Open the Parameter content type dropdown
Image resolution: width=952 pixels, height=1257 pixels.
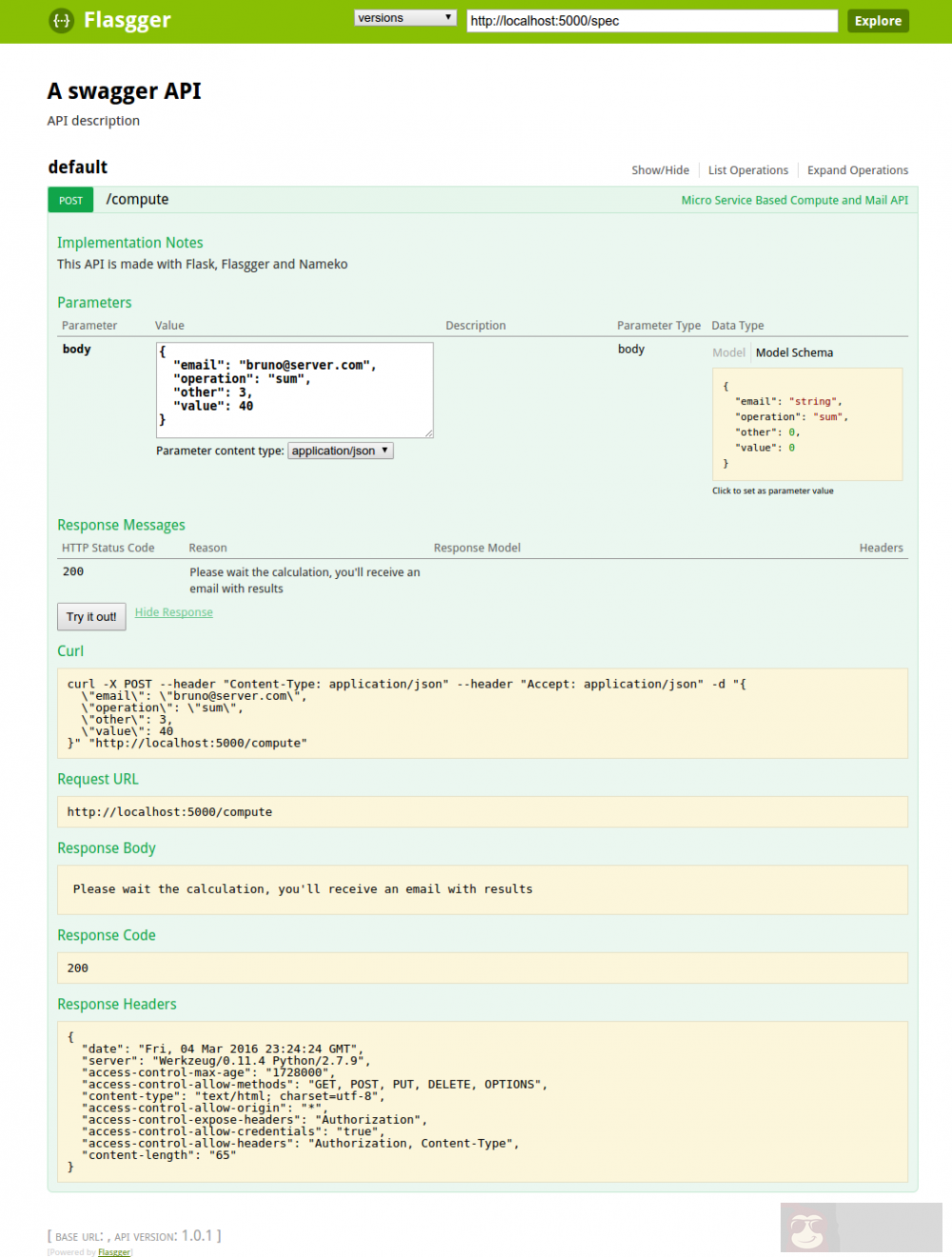click(x=341, y=450)
